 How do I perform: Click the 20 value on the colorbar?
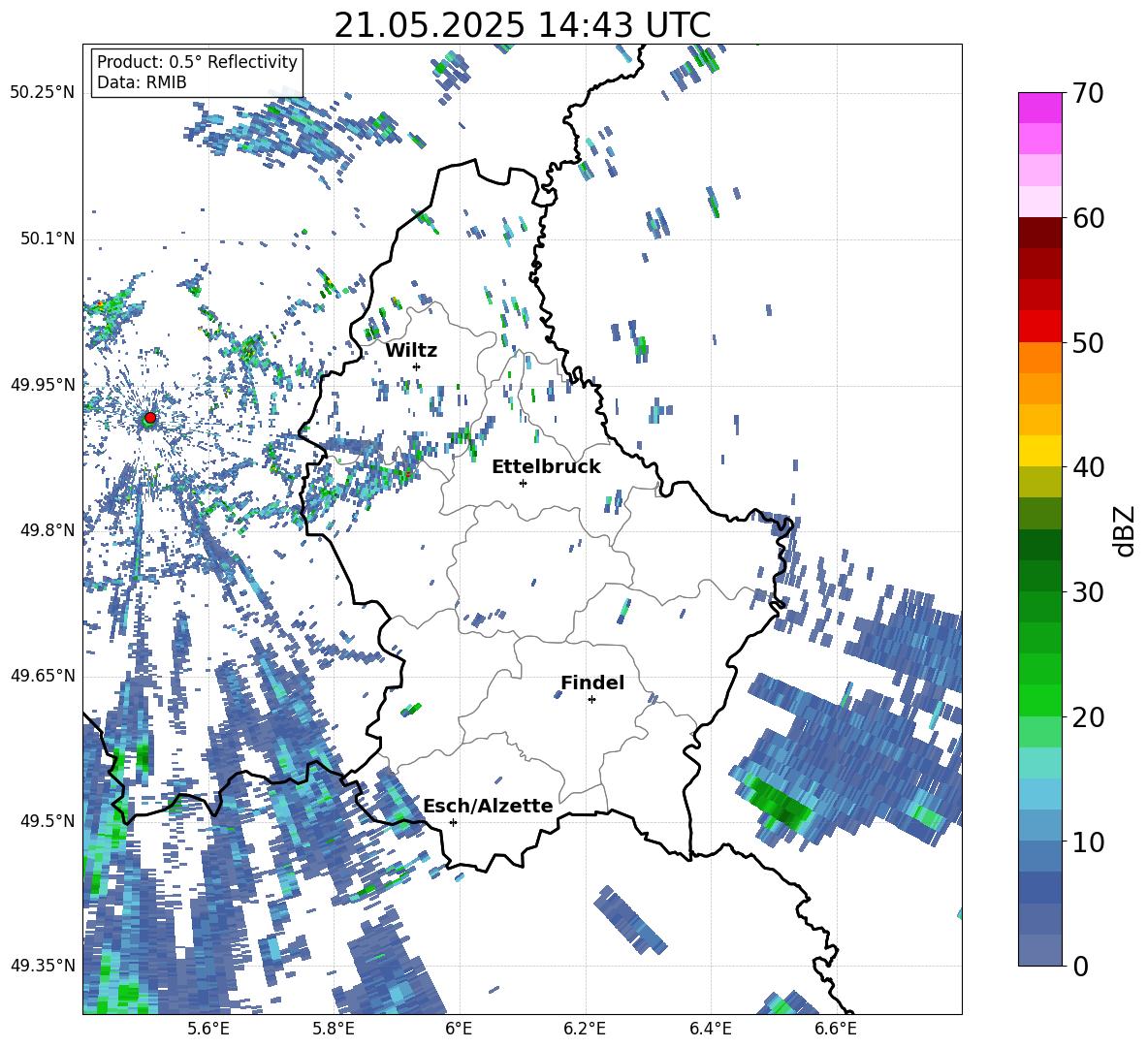[x=1087, y=717]
